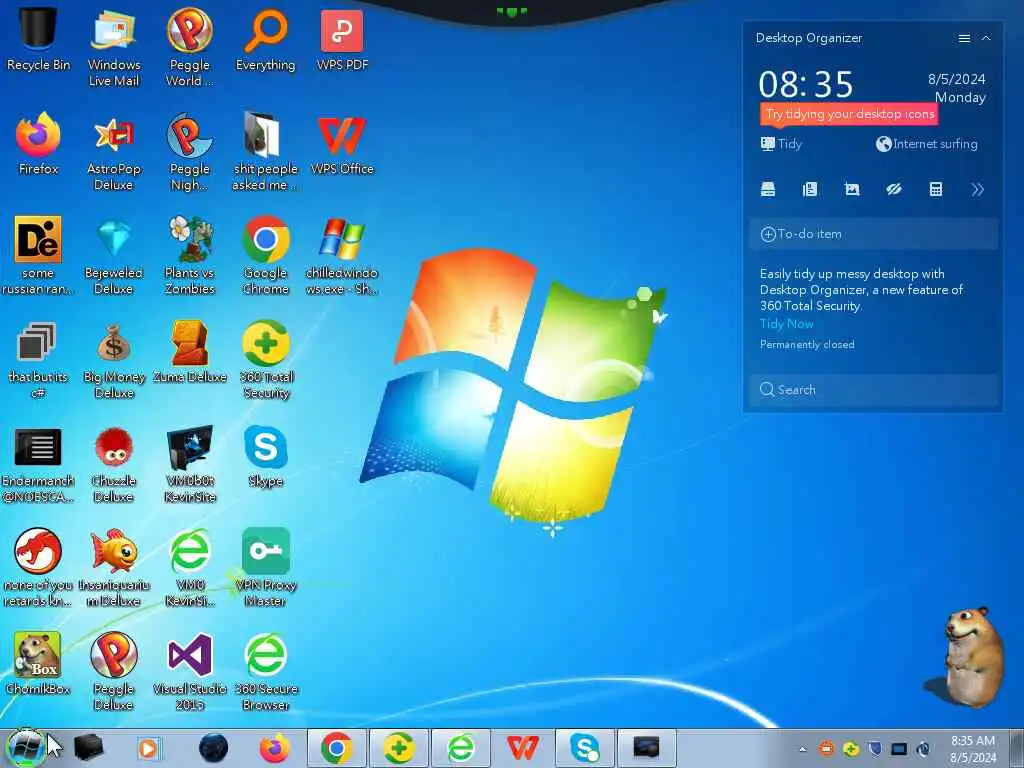Select the VMOb0x KevinSite monitor icon
The width and height of the screenshot is (1024, 768).
(x=189, y=464)
